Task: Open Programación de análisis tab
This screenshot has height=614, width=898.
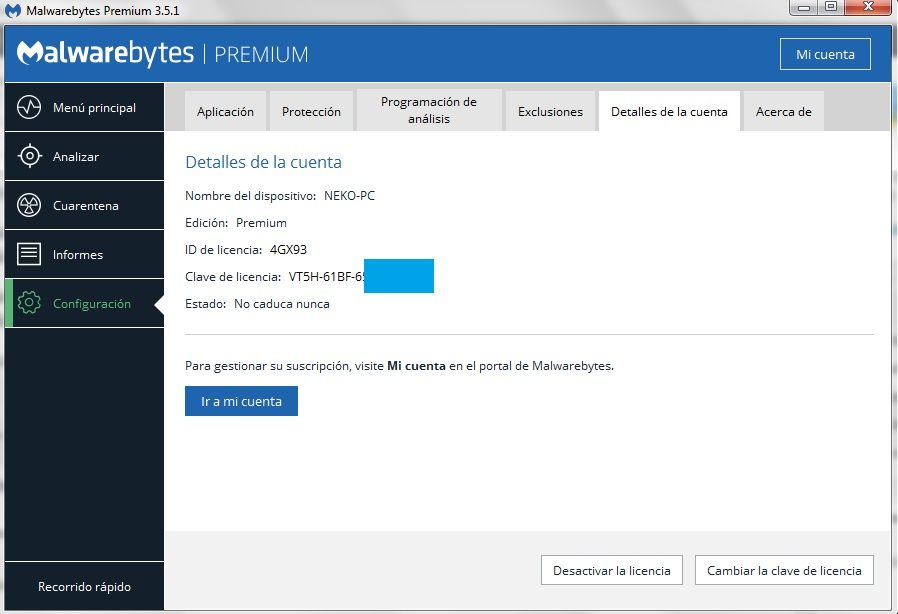Action: point(429,111)
